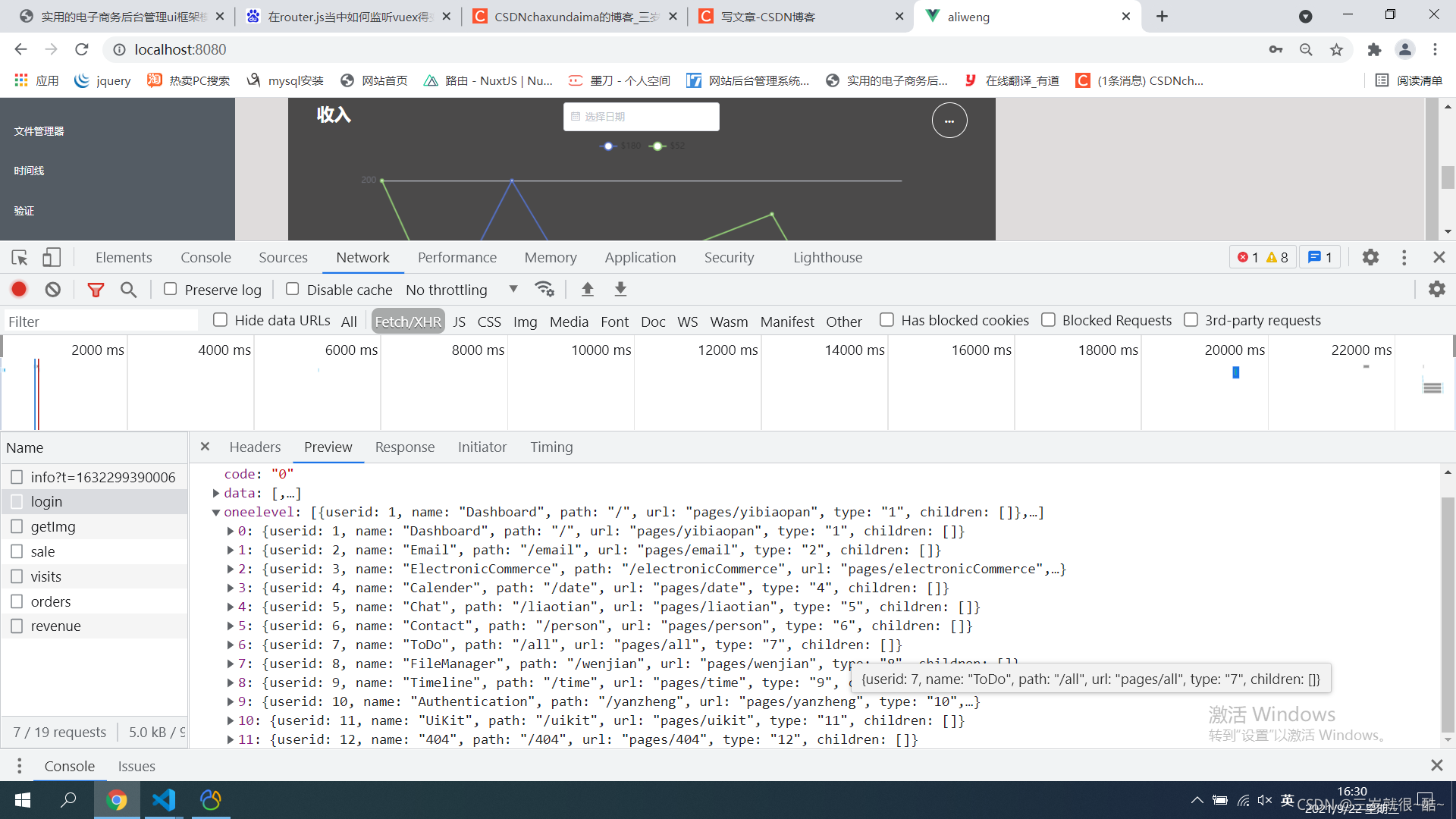
Task: Check Has blocked cookies
Action: tap(886, 320)
